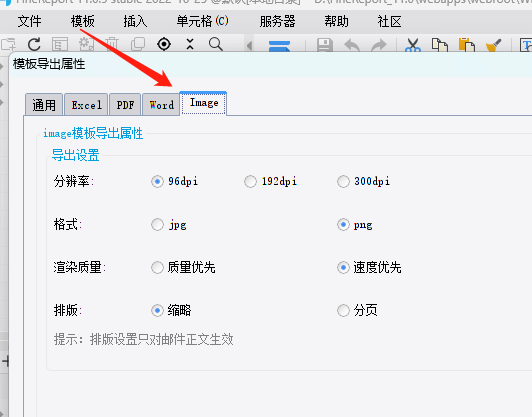The image size is (532, 417).
Task: Open the 插入 menu
Action: 135,22
